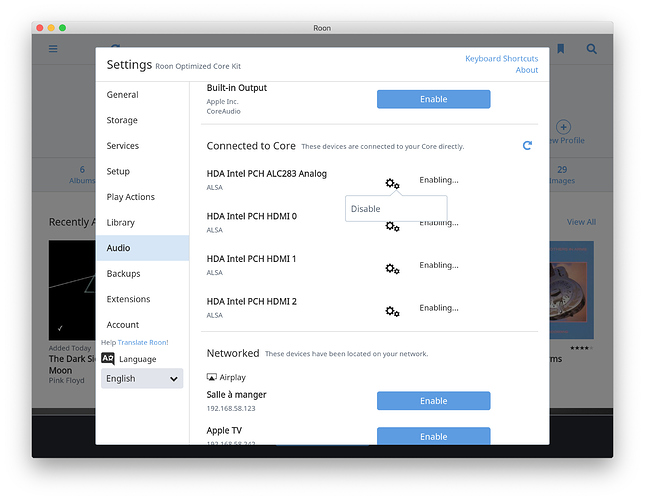The image size is (645, 500).
Task: Open the Library settings tab
Action: click(142, 222)
